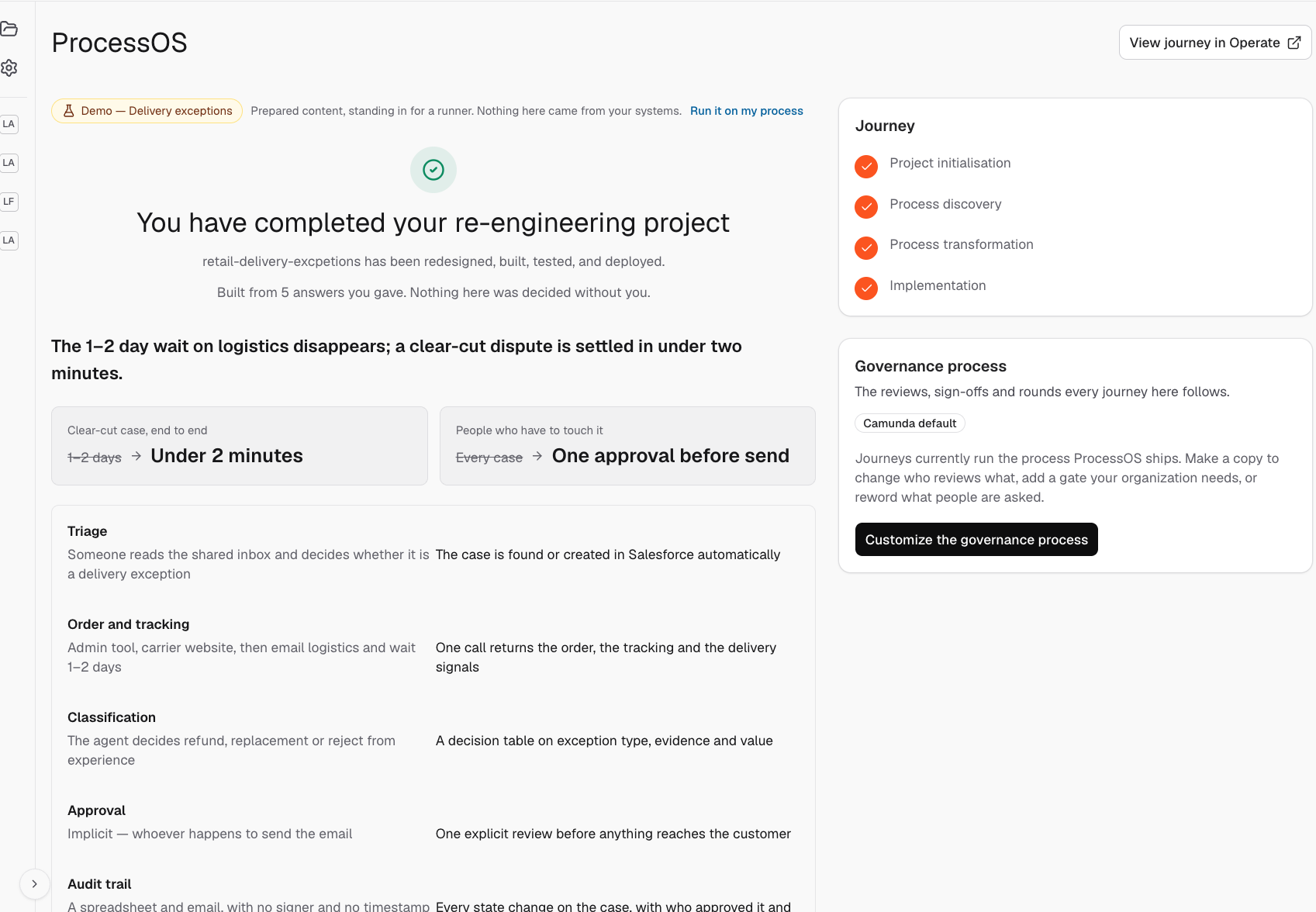Click One explicit review before anything reaches the customer
Image resolution: width=1316 pixels, height=912 pixels.
tap(613, 834)
